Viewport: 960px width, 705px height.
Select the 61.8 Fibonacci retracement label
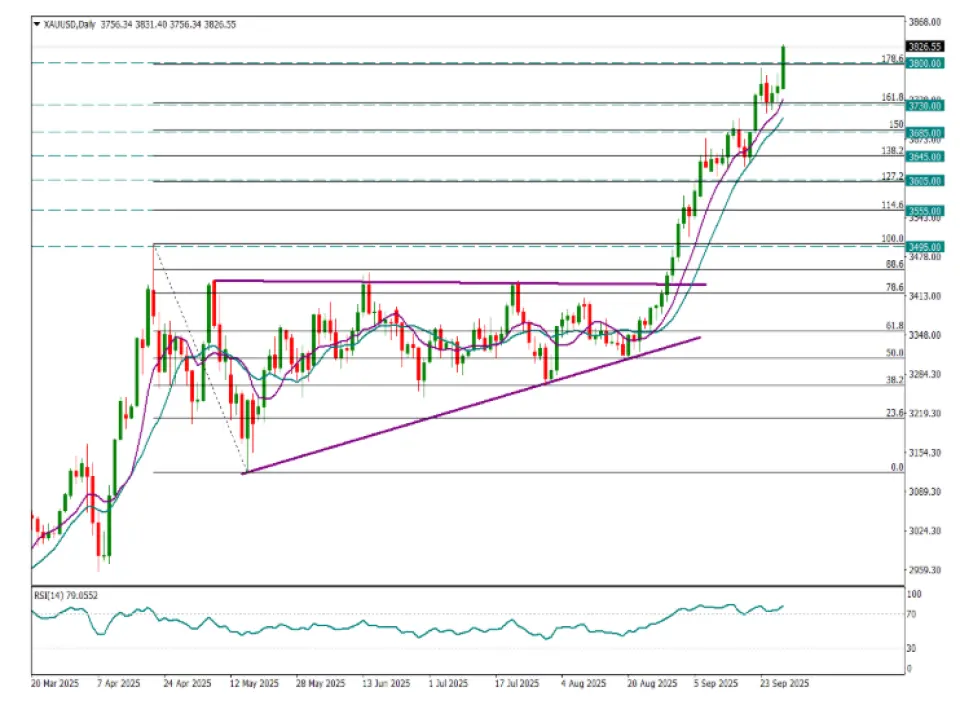point(895,326)
